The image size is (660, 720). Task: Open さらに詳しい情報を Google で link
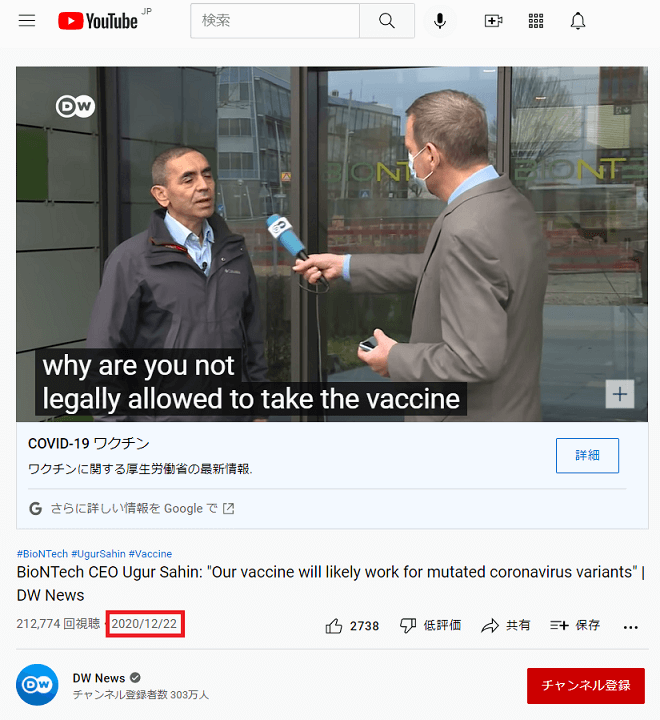[131, 508]
